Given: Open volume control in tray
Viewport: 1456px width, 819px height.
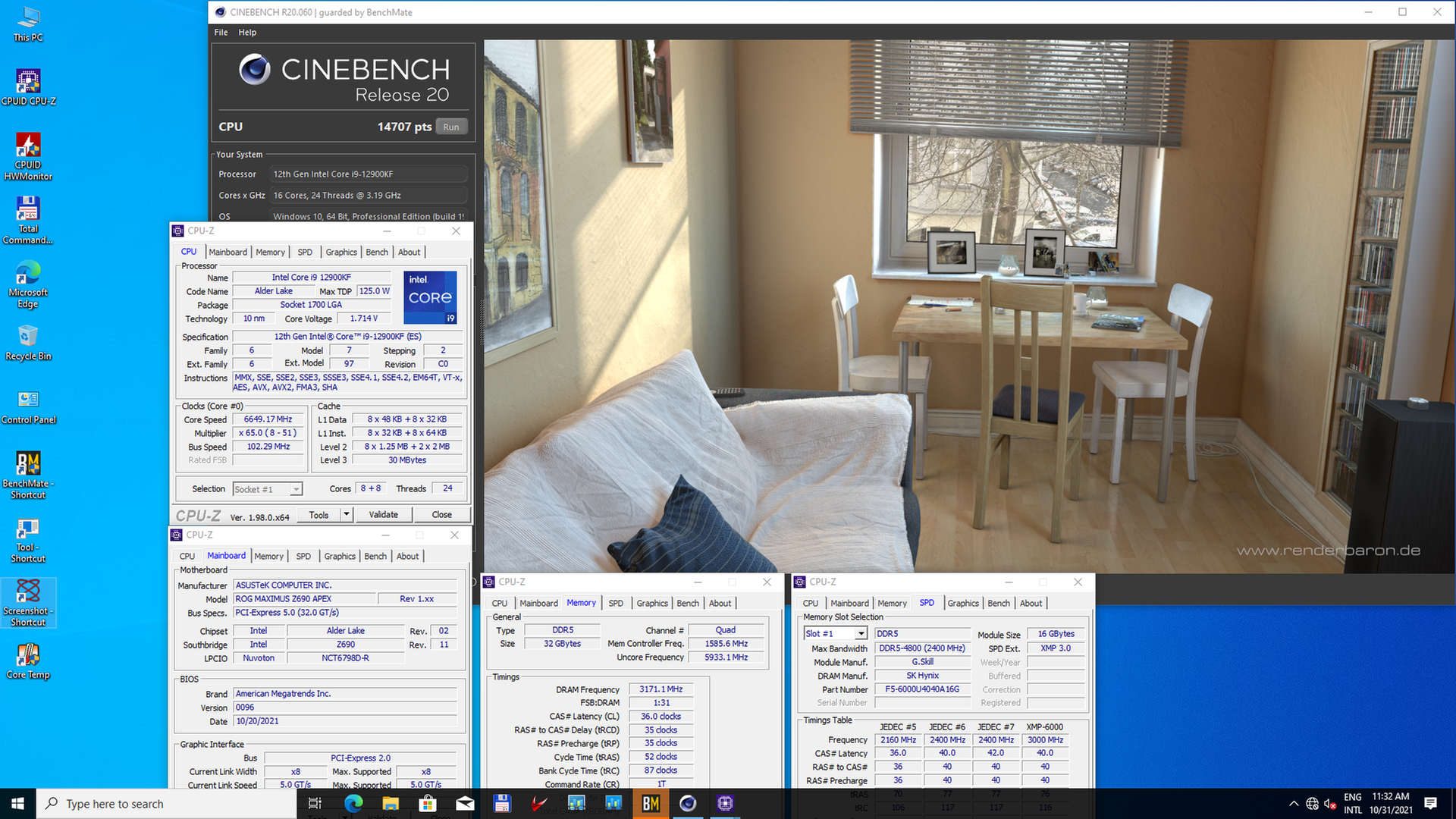Looking at the screenshot, I should (x=1329, y=803).
